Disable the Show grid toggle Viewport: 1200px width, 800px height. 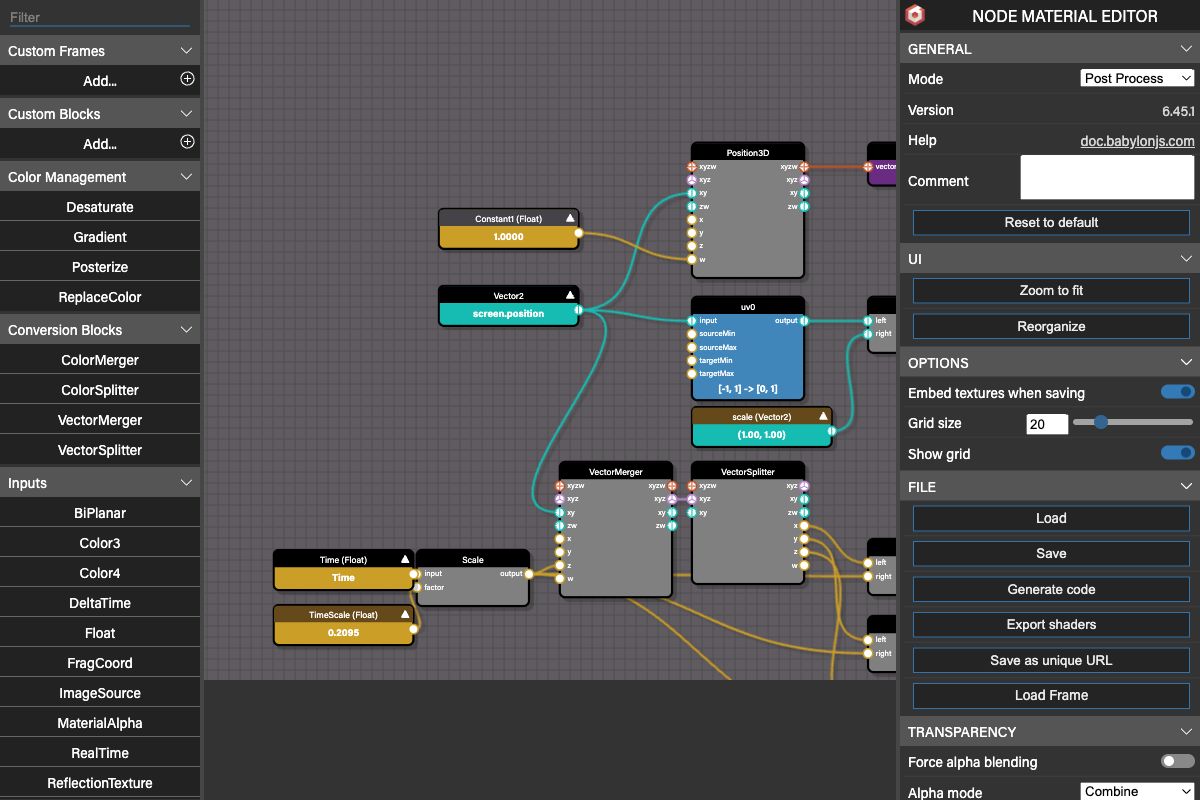tap(1178, 453)
